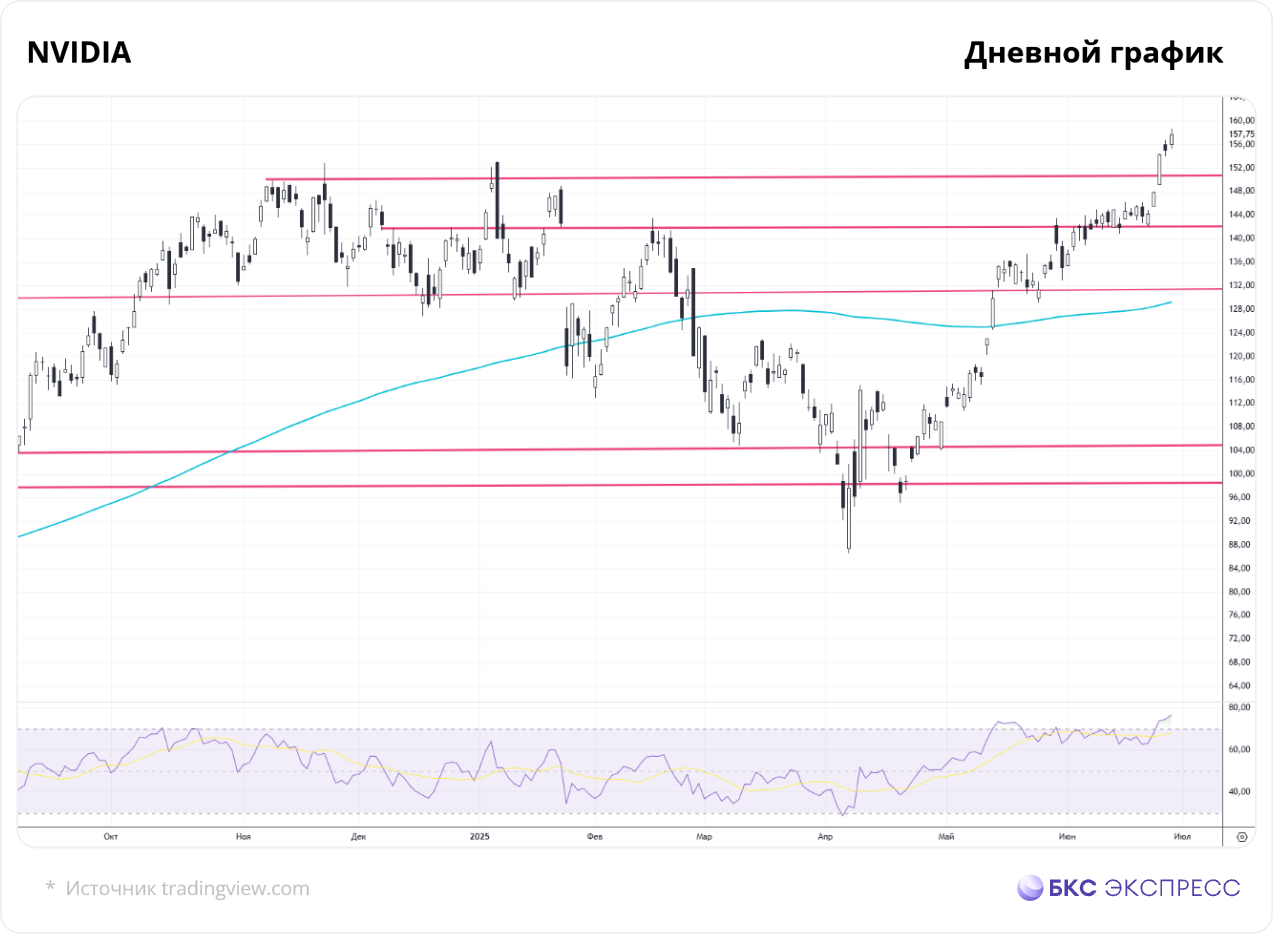Click the source text tradingview.com
Viewport: 1273px width, 934px height.
click(x=235, y=888)
